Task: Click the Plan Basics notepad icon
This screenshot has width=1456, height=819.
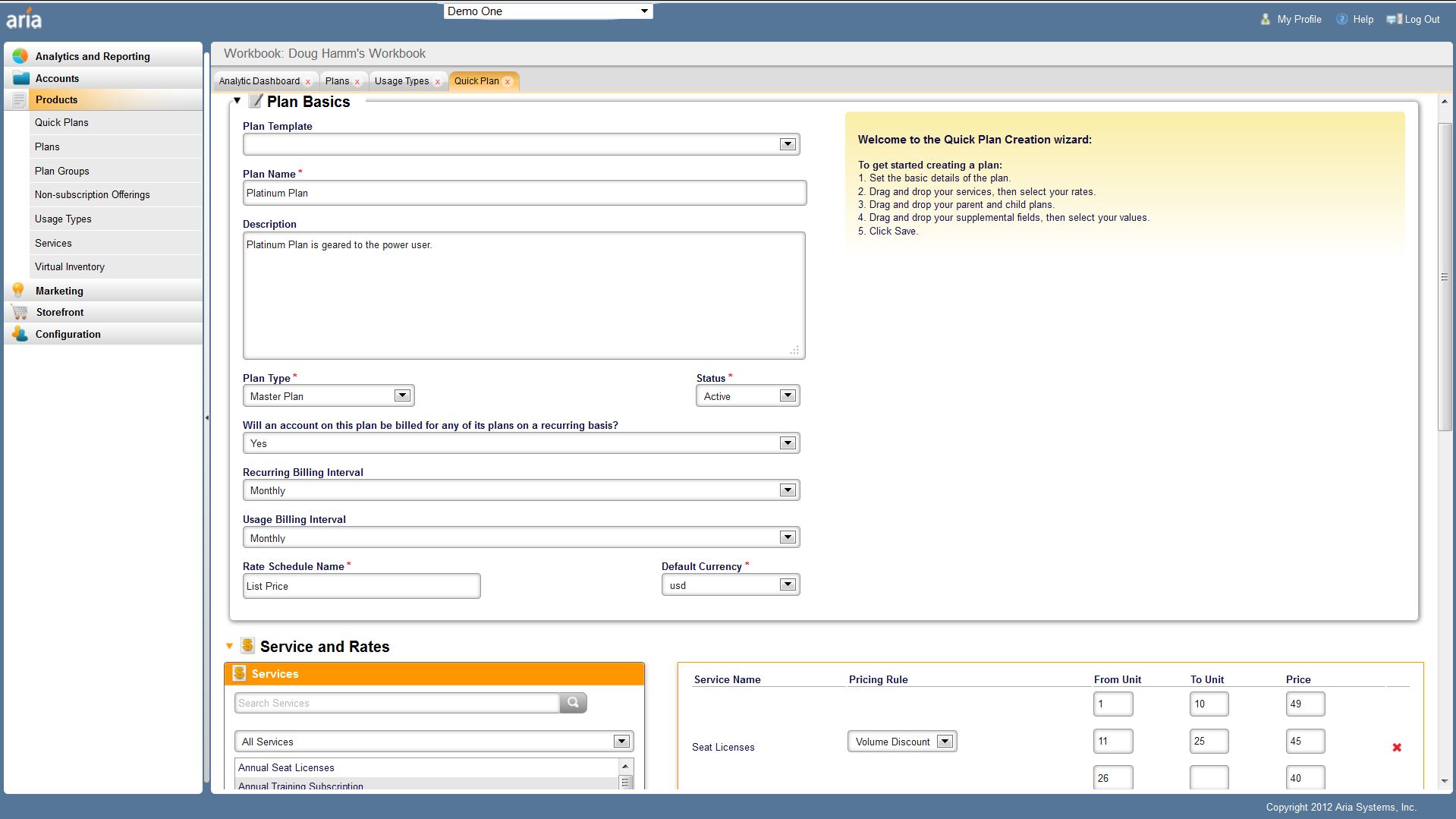Action: click(x=256, y=101)
